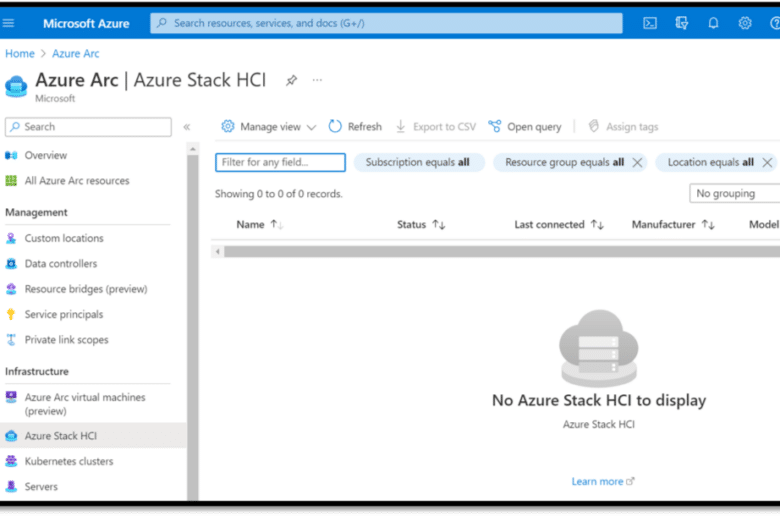Expand the Manage view dropdown chevron
Viewport: 780px width, 516px height.
[x=311, y=127]
